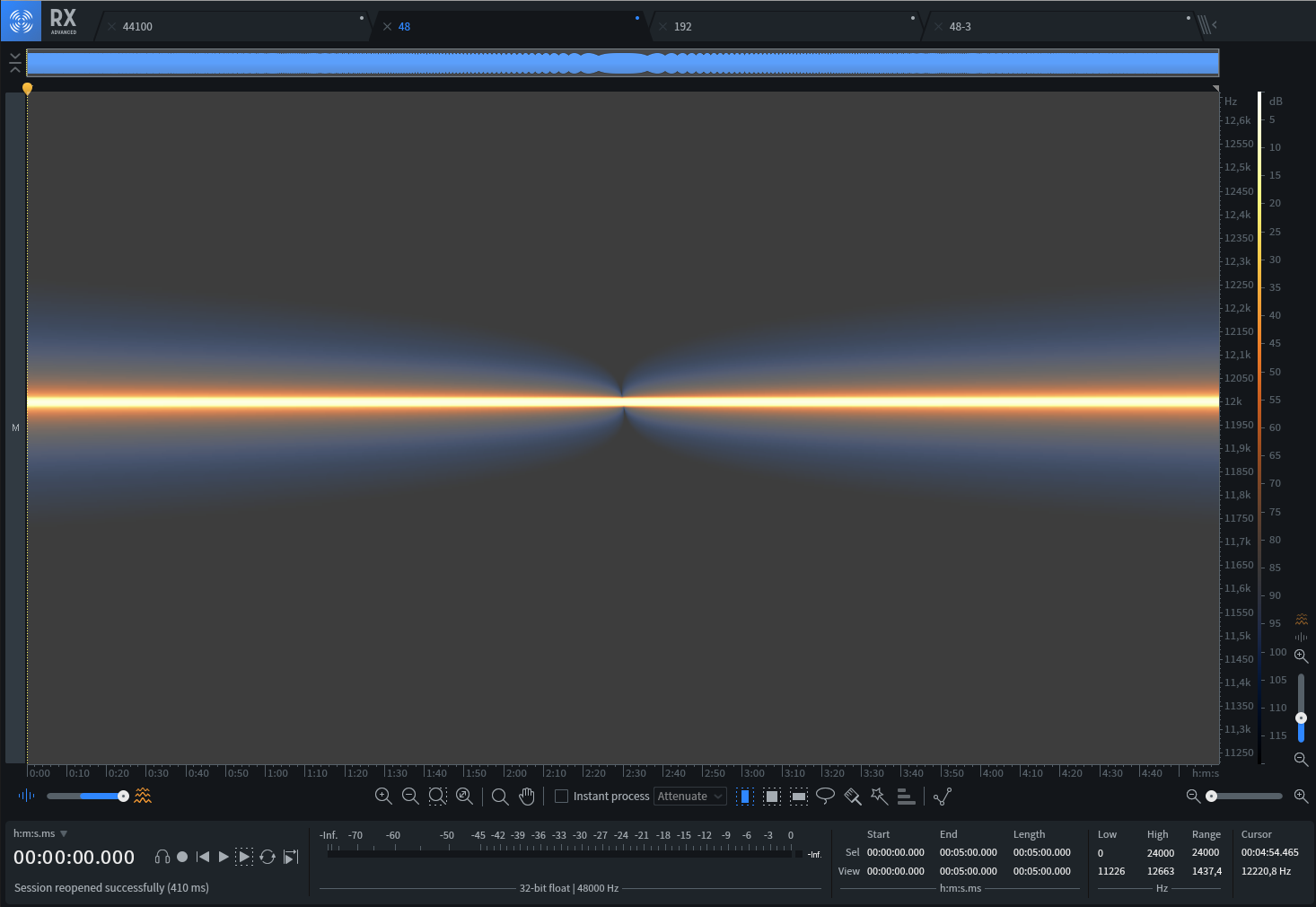
Task: Select the Grab and drag hand tool
Action: coord(527,796)
